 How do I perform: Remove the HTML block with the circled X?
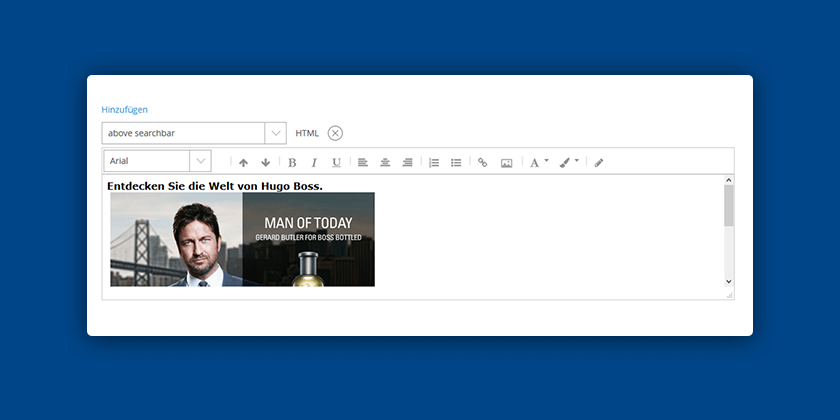tap(335, 133)
